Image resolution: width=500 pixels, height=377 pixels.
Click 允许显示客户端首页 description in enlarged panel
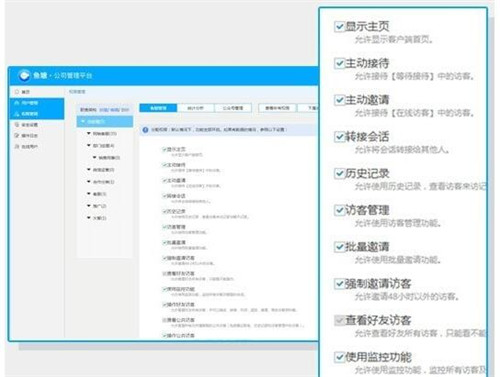[x=394, y=40]
